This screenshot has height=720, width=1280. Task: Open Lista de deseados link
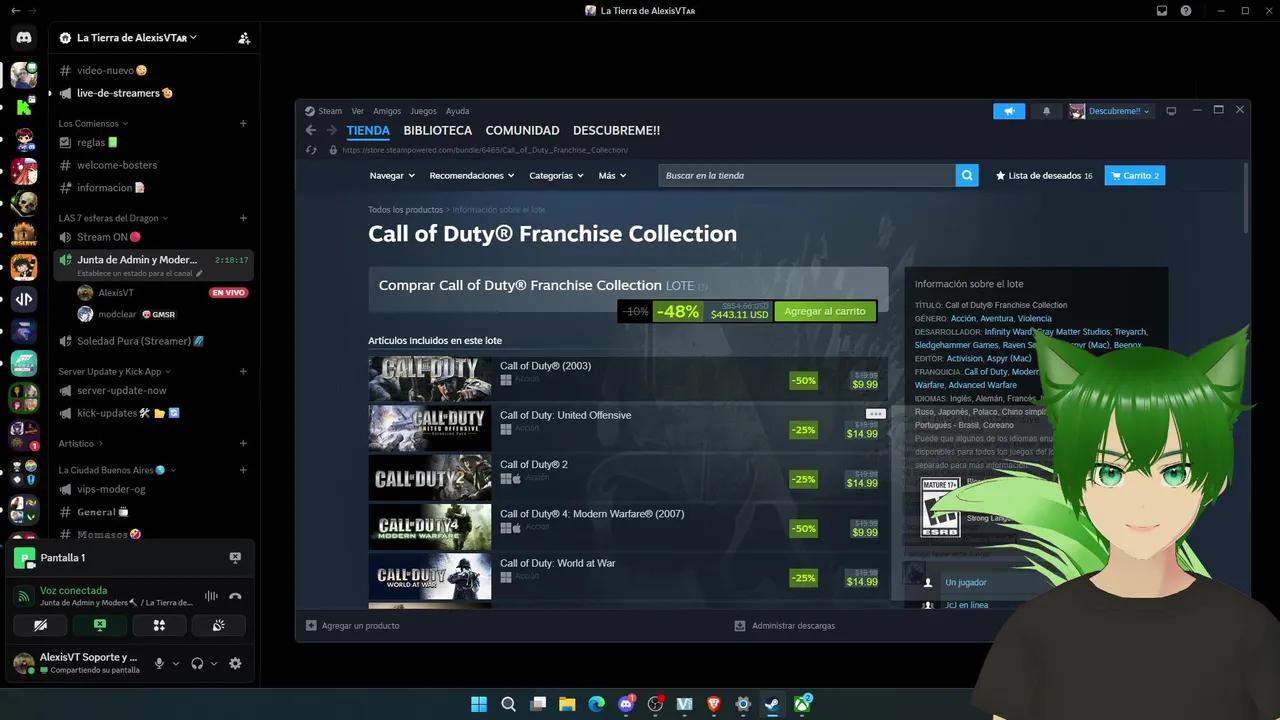point(1044,176)
